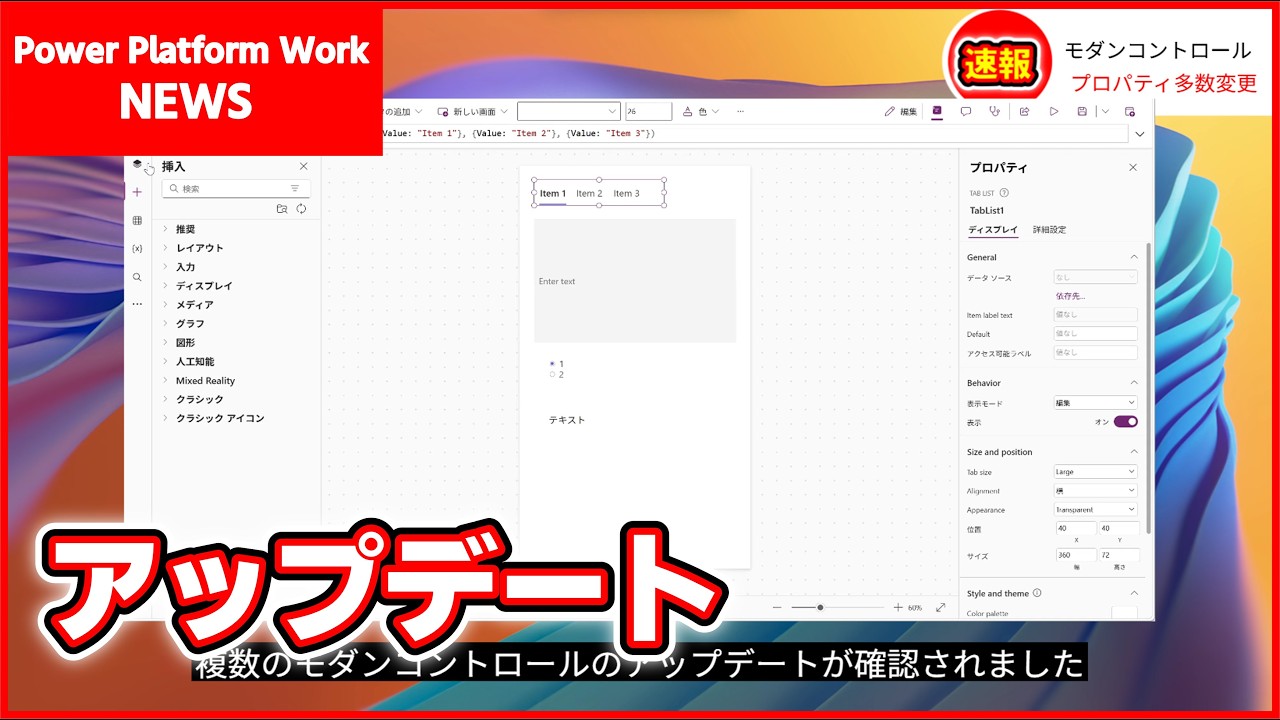Screen dimensions: 1280x720
Task: Open the Comments icon in toolbar
Action: [966, 112]
